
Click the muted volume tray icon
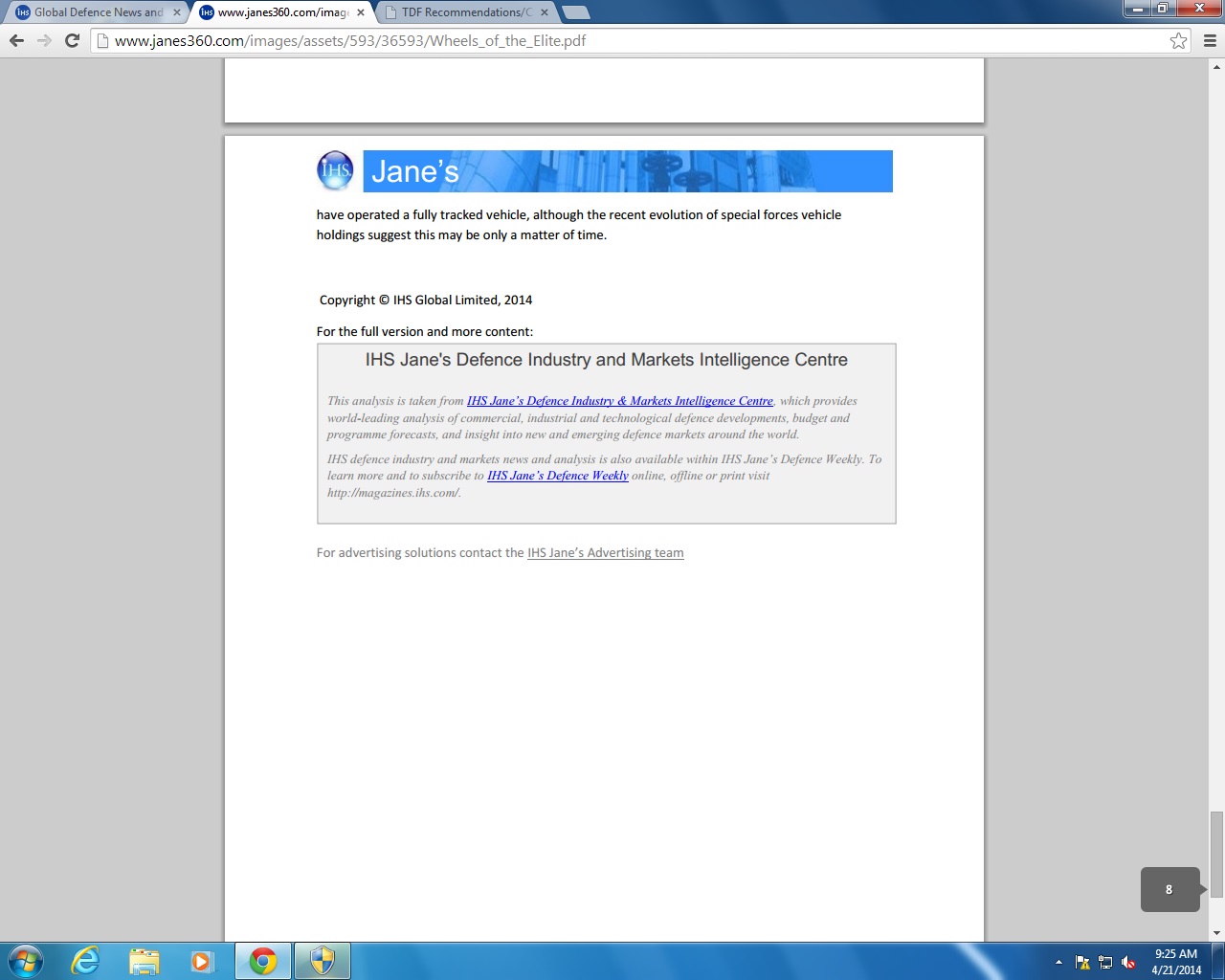coord(1128,963)
